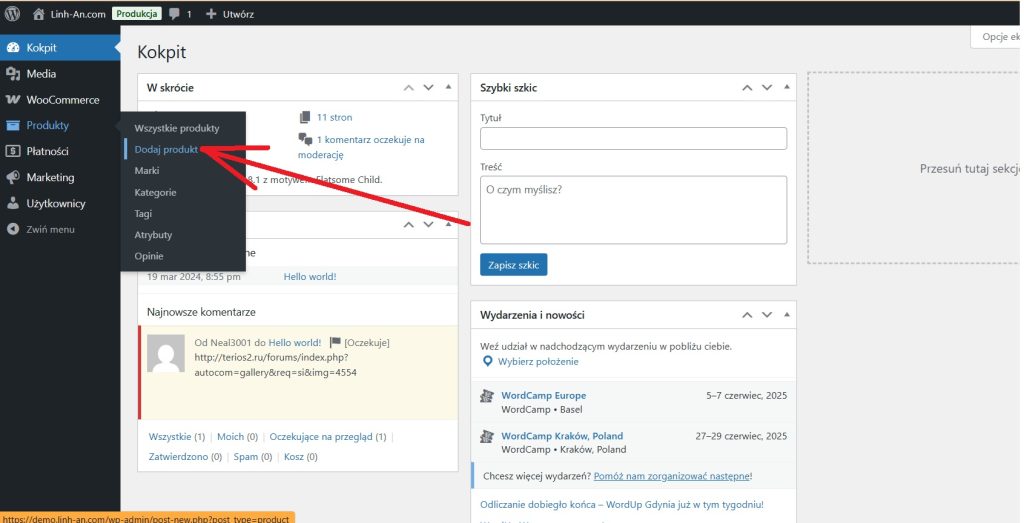Open the 11 stron link
Viewport: 1024px width, 523px height.
pyautogui.click(x=334, y=118)
